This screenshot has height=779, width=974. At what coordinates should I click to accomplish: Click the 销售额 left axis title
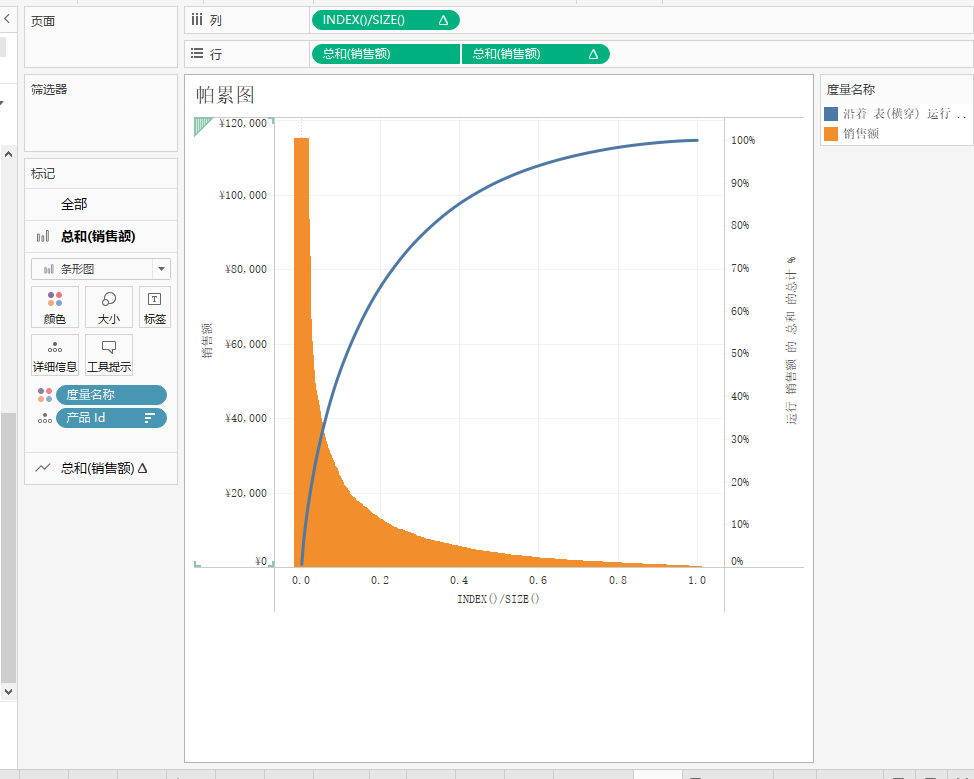207,340
